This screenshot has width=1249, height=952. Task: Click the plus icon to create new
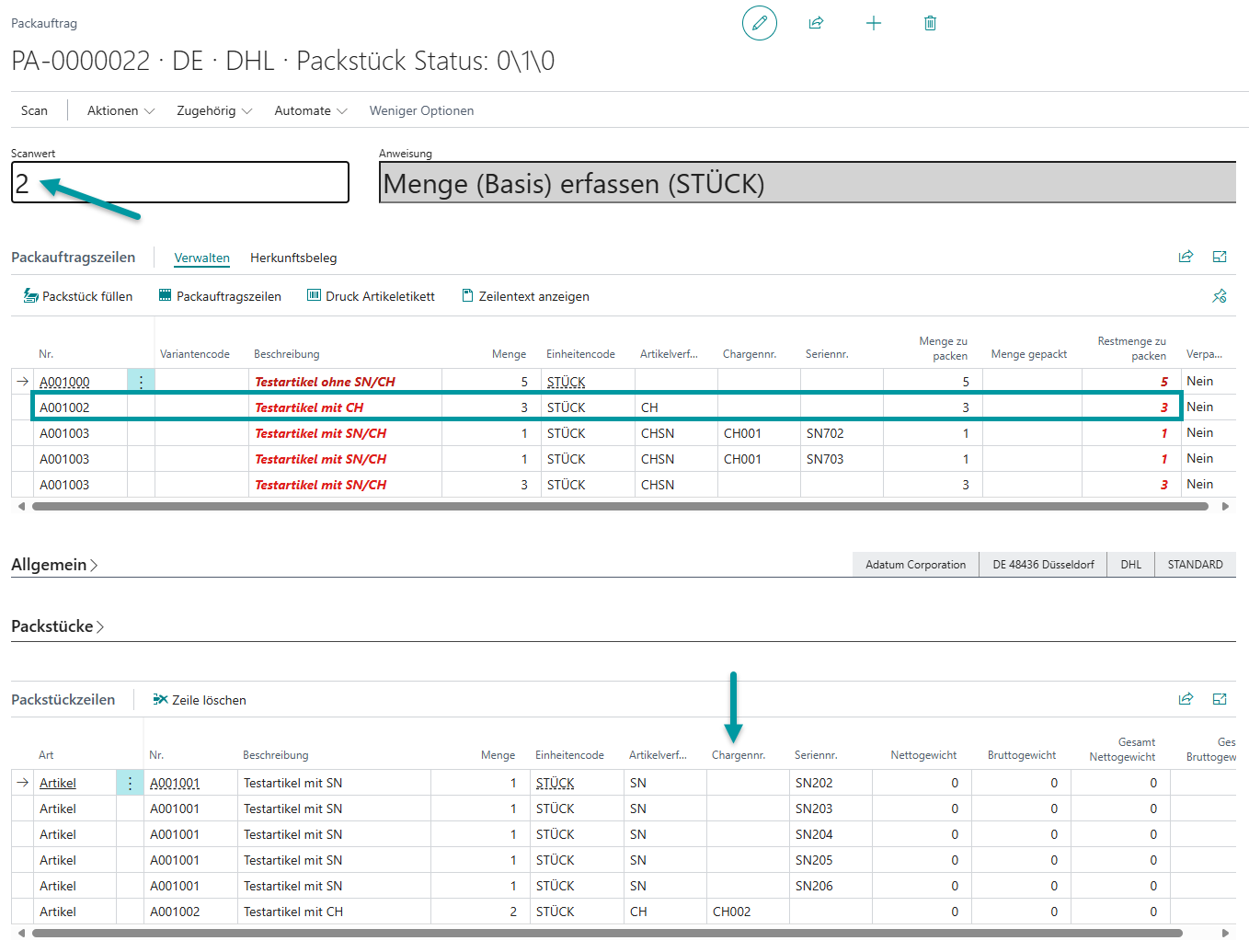(873, 23)
